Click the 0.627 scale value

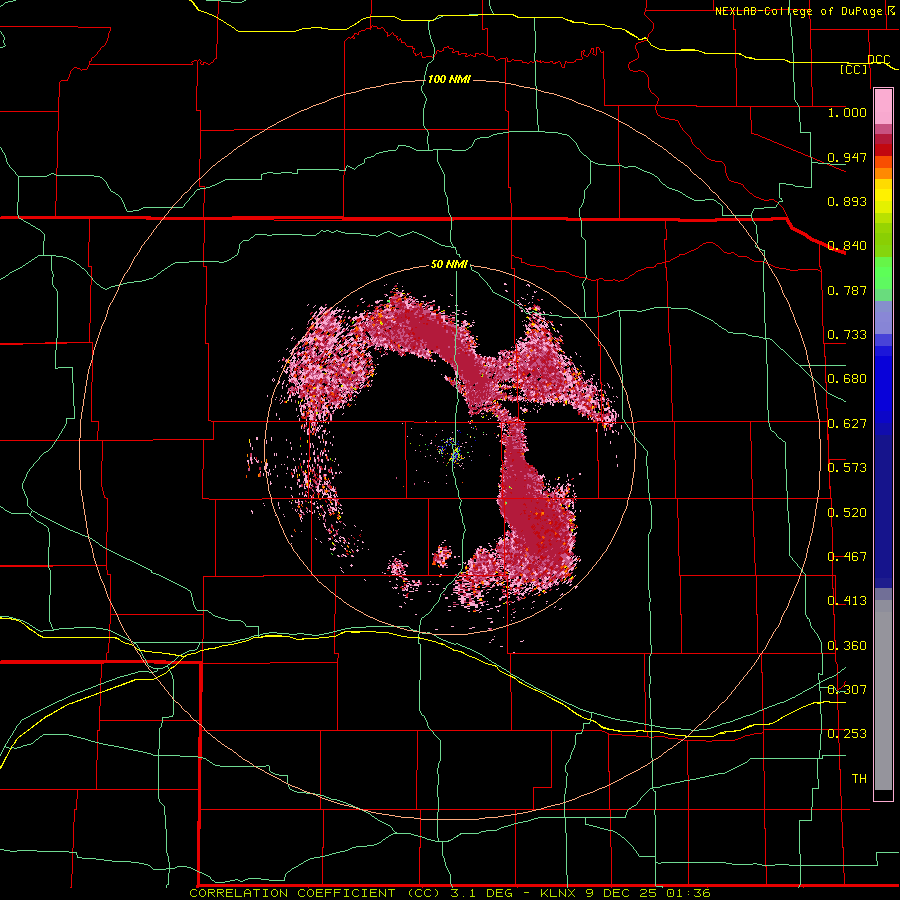tap(847, 424)
